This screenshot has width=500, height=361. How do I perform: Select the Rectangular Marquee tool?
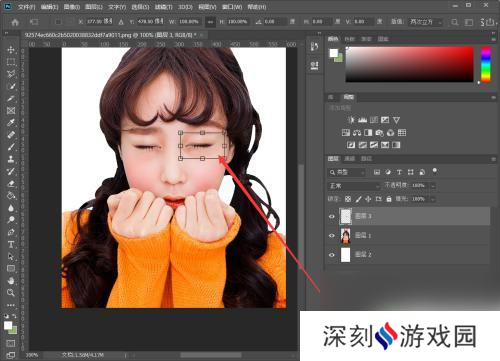click(x=11, y=62)
